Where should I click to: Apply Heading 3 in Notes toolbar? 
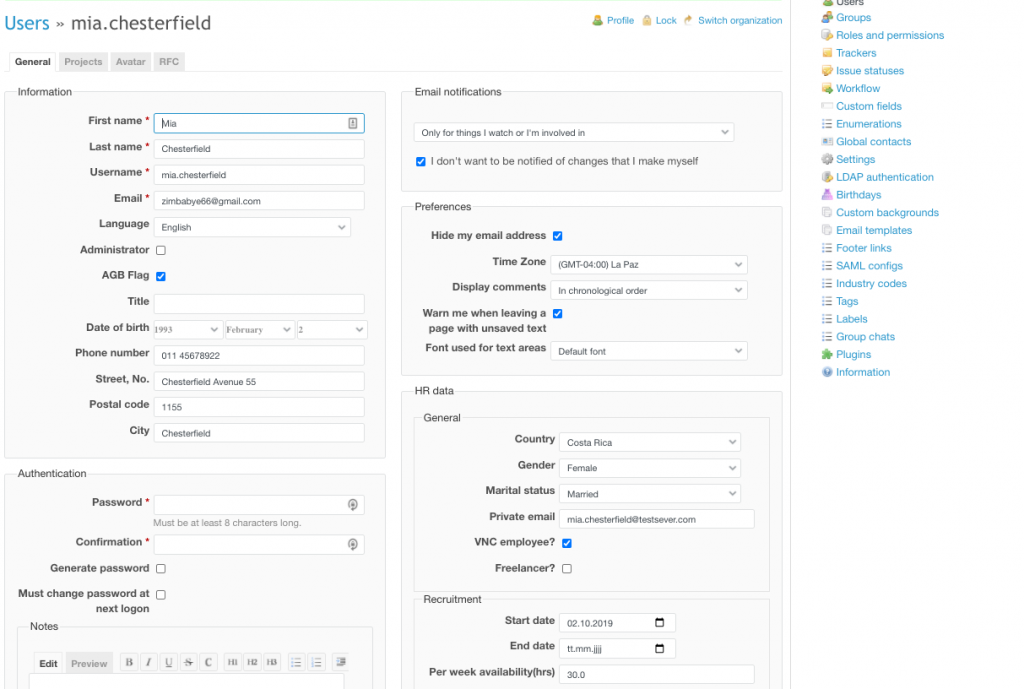(x=272, y=662)
